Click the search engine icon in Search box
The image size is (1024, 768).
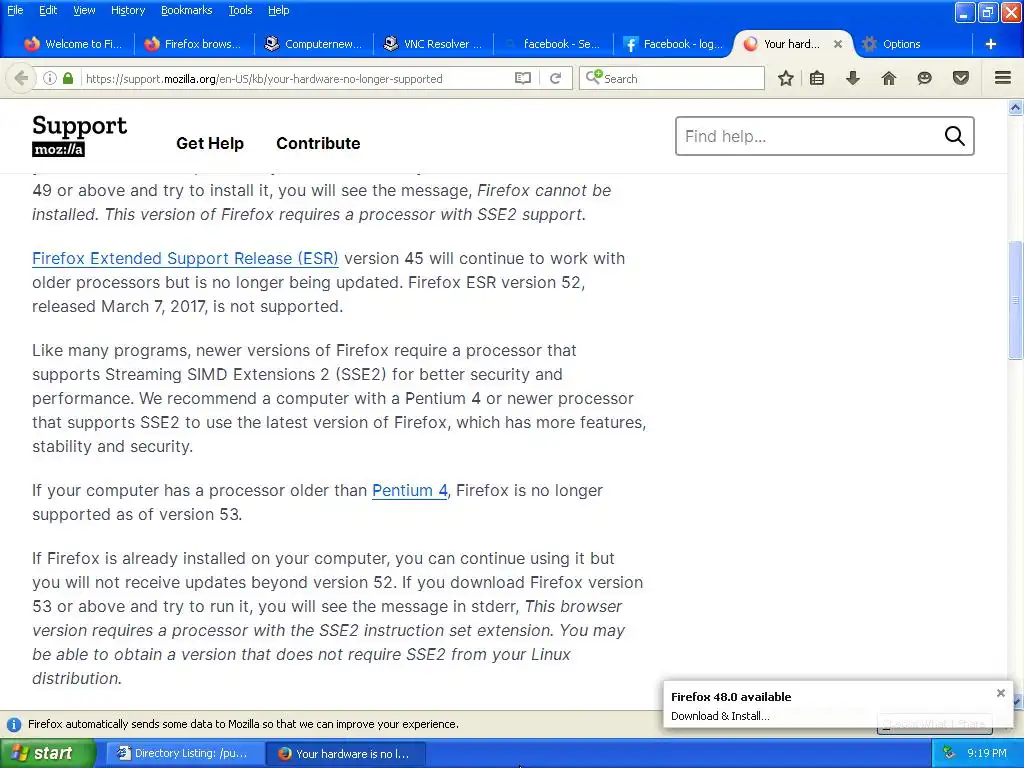click(594, 78)
